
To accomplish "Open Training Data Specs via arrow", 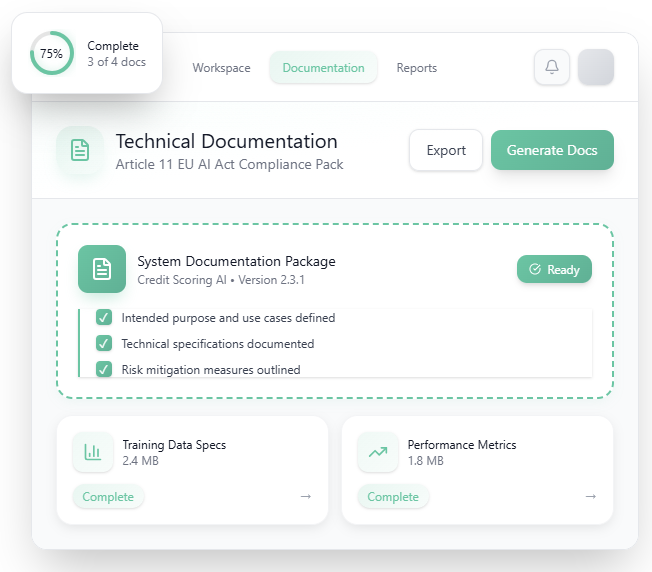I will tap(306, 497).
